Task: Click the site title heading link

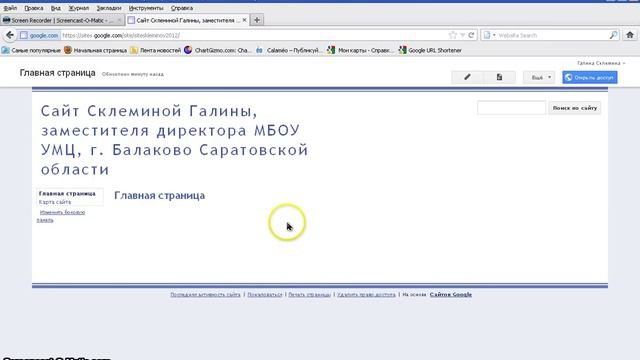Action: (174, 140)
